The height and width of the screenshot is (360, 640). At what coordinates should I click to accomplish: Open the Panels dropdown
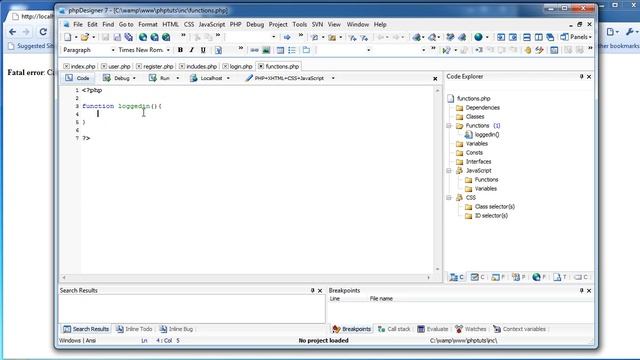click(576, 37)
